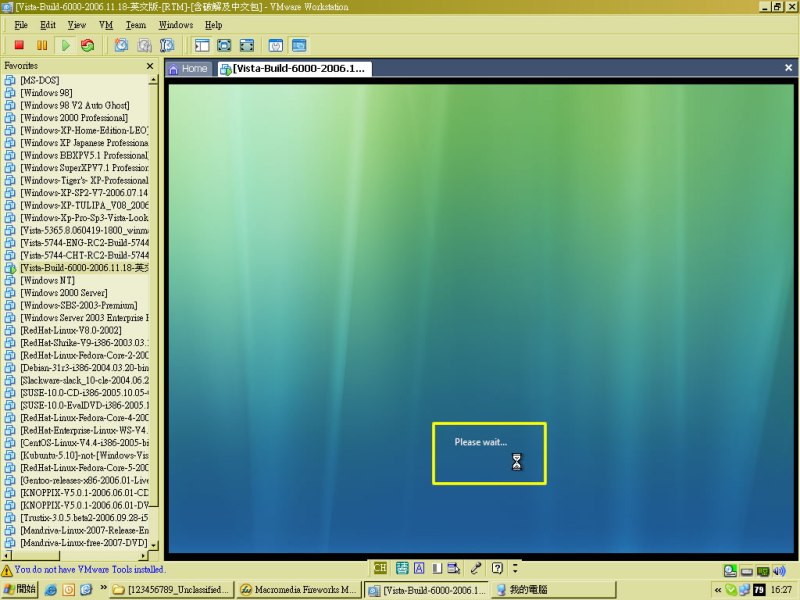800x600 pixels.
Task: Reset the virtual machine via toolbar icon
Action: (88, 45)
